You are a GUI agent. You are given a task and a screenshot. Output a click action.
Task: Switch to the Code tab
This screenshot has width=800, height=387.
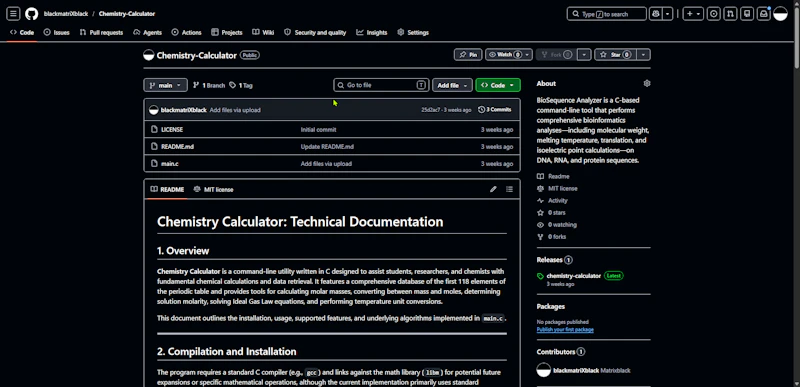click(22, 32)
